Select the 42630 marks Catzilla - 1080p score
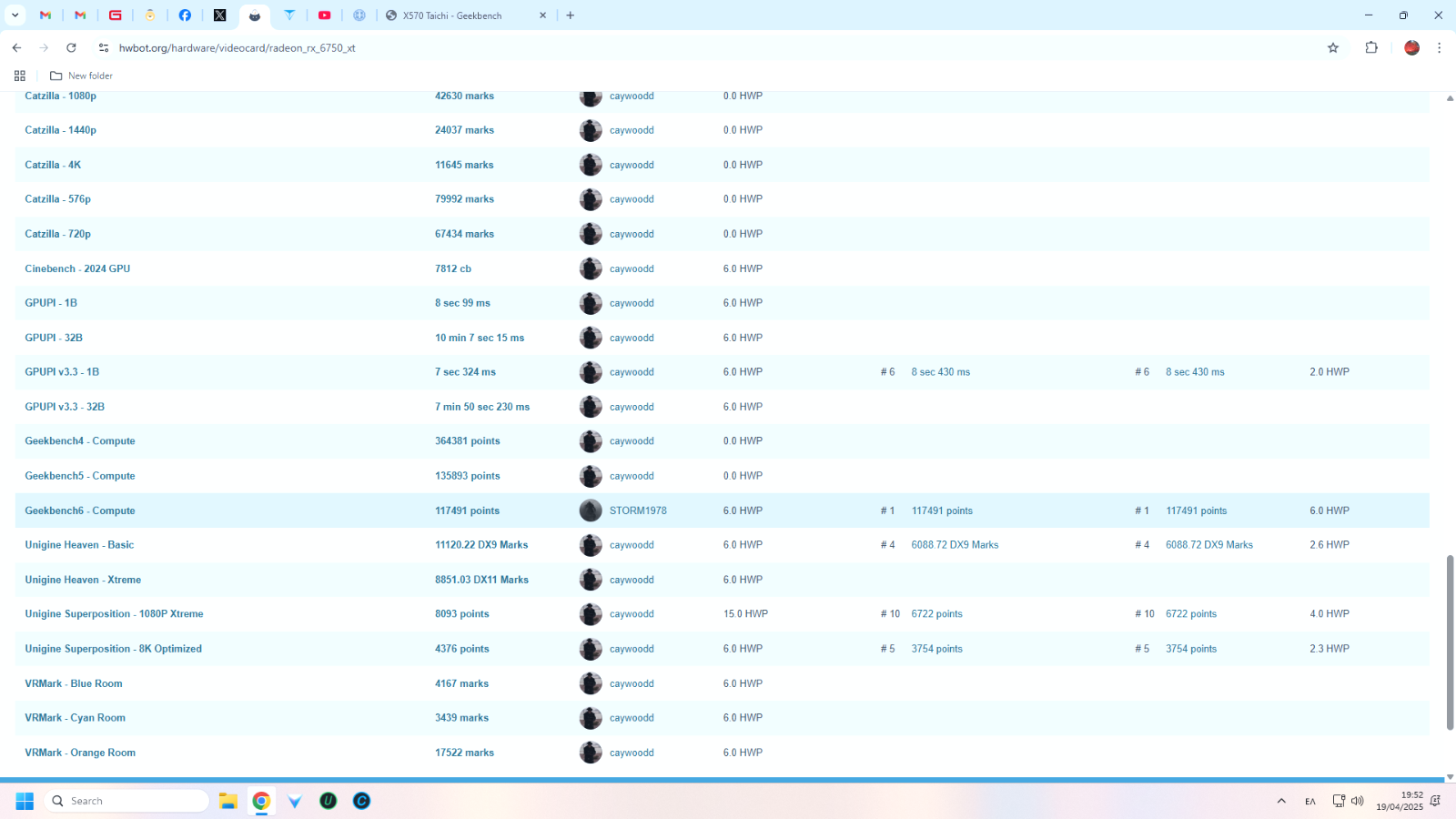The image size is (1456, 819). 464,96
